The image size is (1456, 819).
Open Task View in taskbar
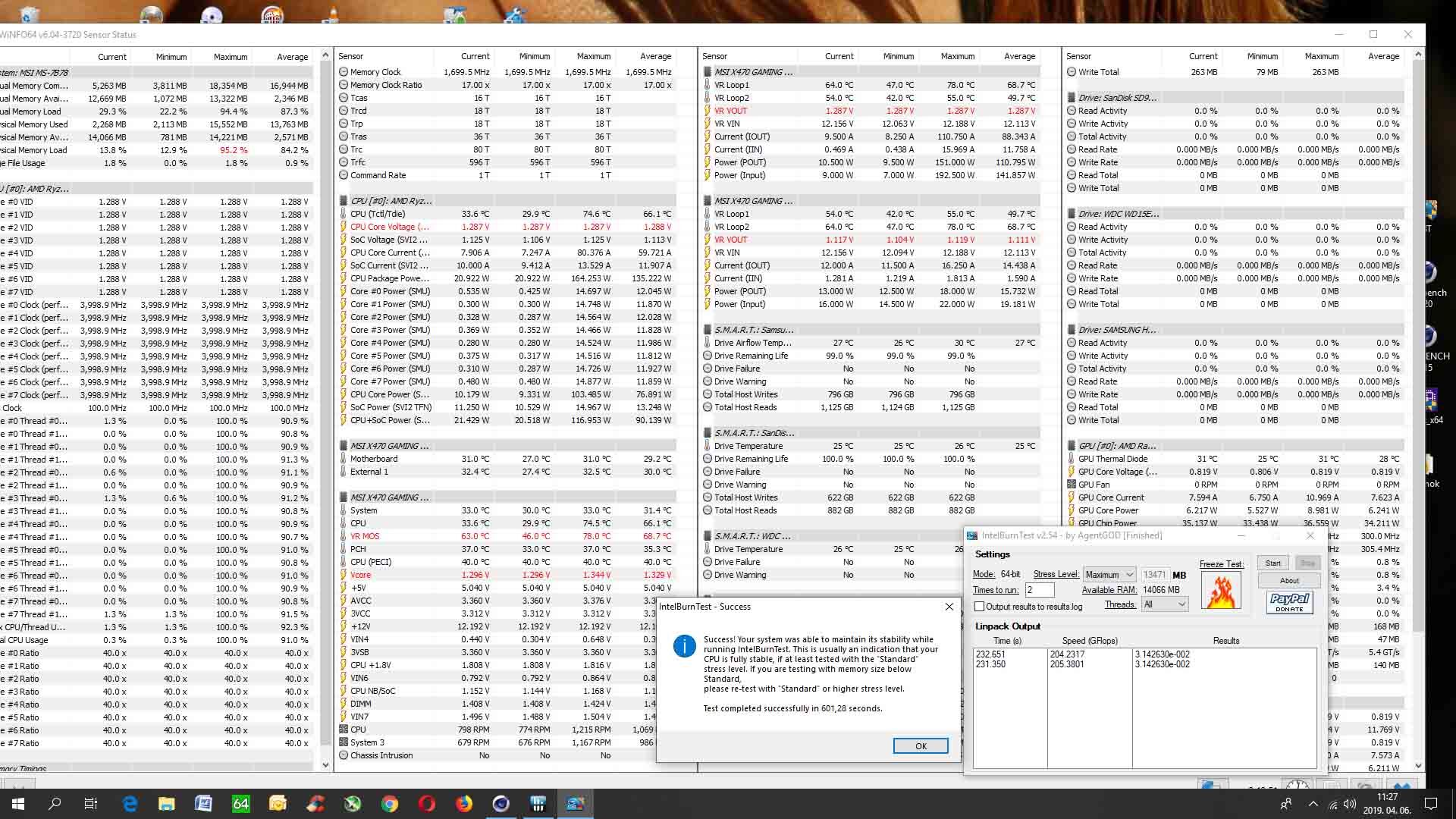point(91,804)
